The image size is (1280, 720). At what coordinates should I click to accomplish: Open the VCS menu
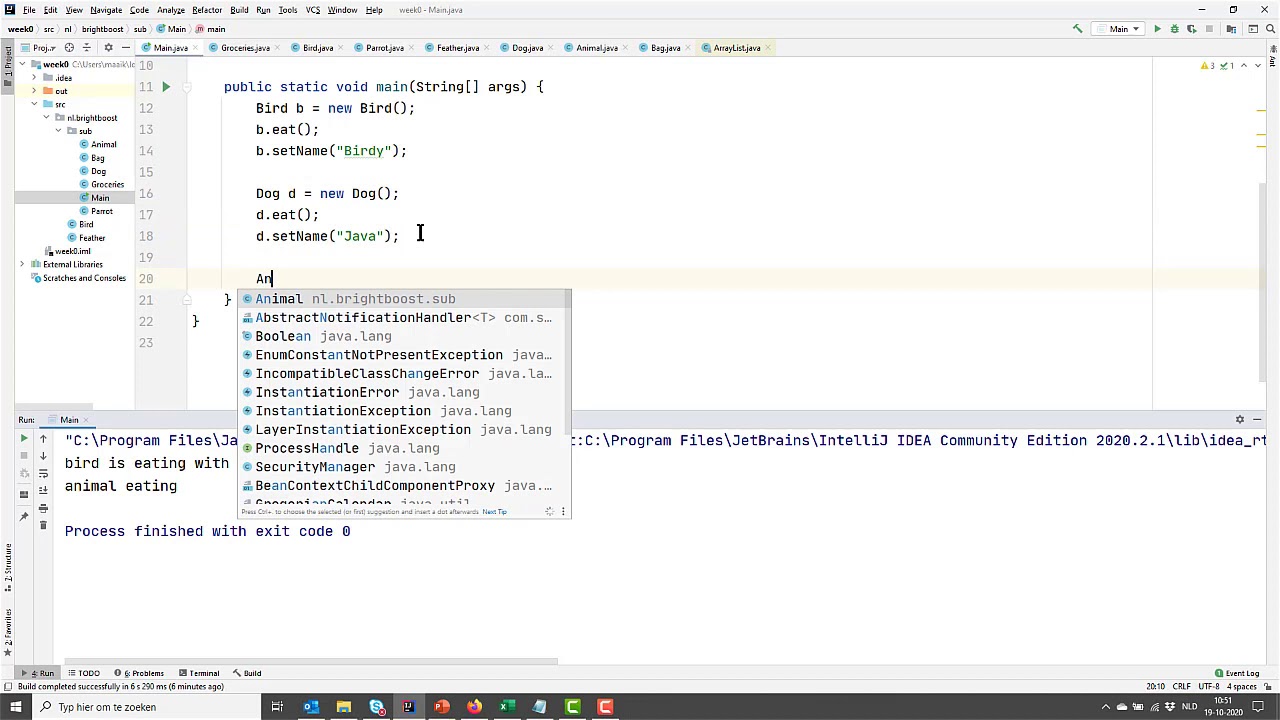click(313, 10)
